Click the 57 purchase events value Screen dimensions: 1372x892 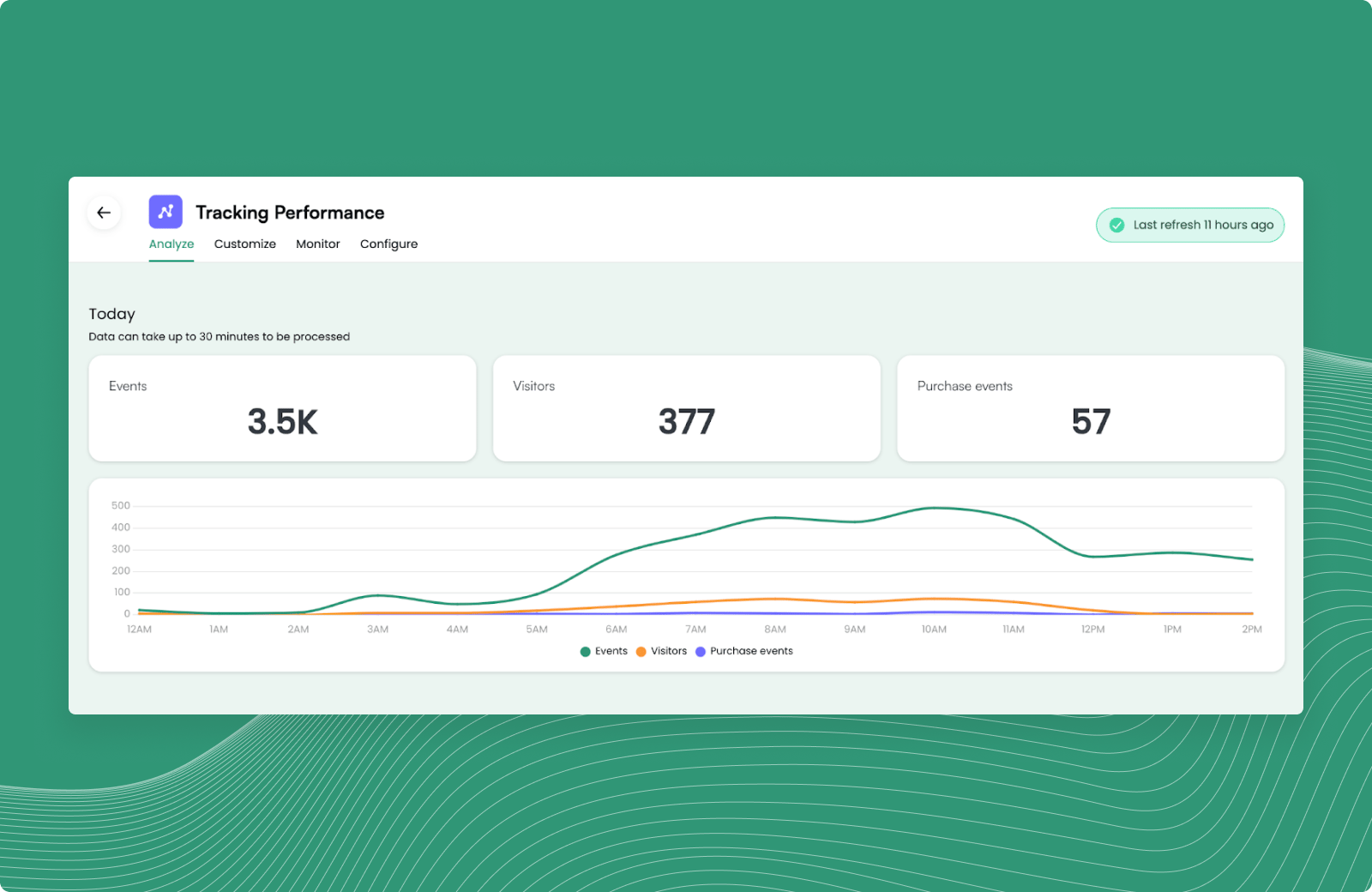coord(1091,422)
